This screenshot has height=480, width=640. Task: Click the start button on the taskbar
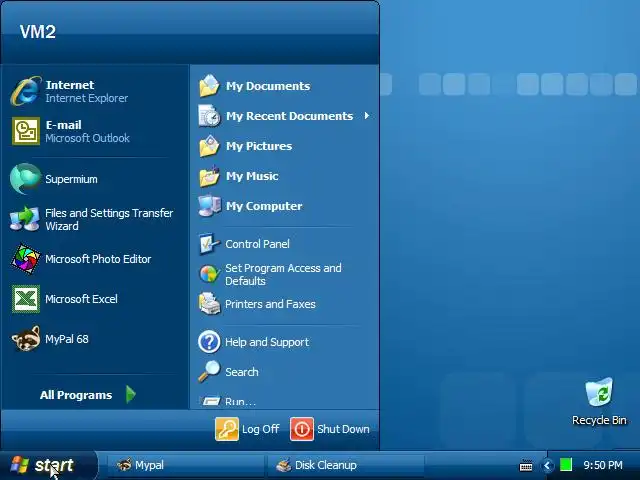[x=48, y=465]
